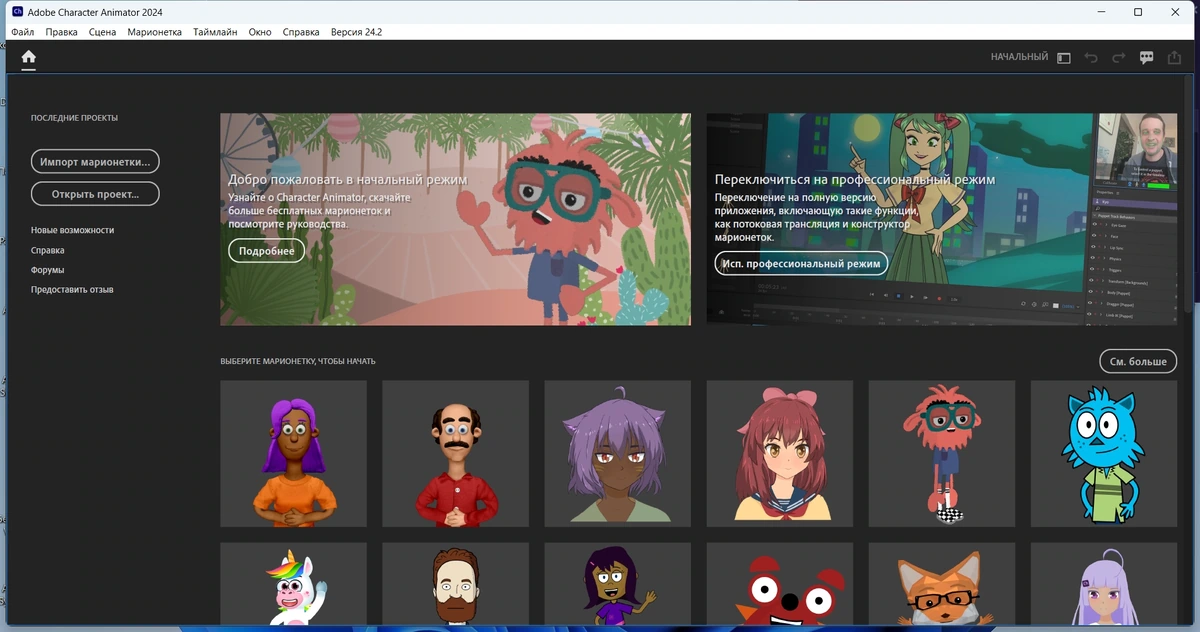This screenshot has height=632, width=1200.
Task: Open the Марионетка menu
Action: 155,32
